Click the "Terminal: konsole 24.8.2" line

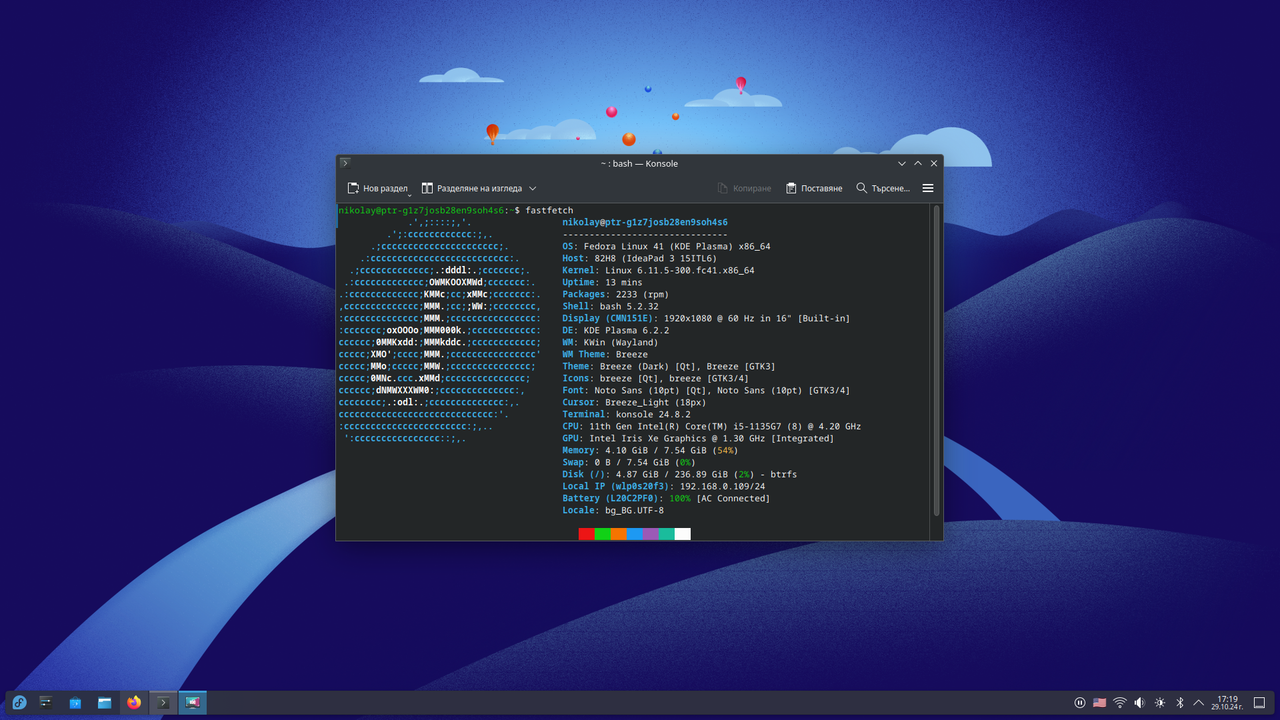pos(626,414)
